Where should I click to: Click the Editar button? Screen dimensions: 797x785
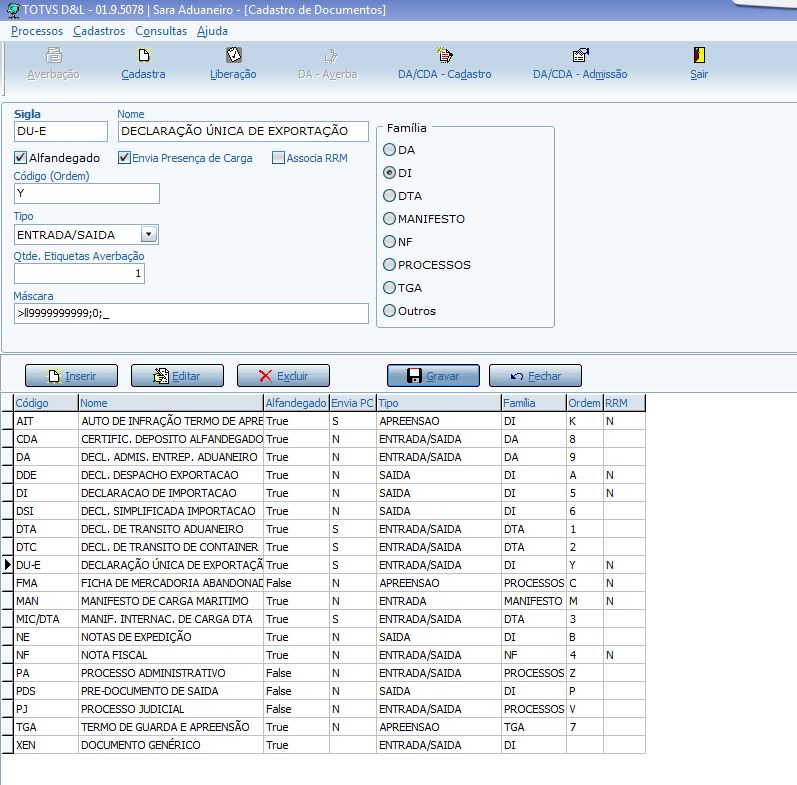click(x=177, y=376)
